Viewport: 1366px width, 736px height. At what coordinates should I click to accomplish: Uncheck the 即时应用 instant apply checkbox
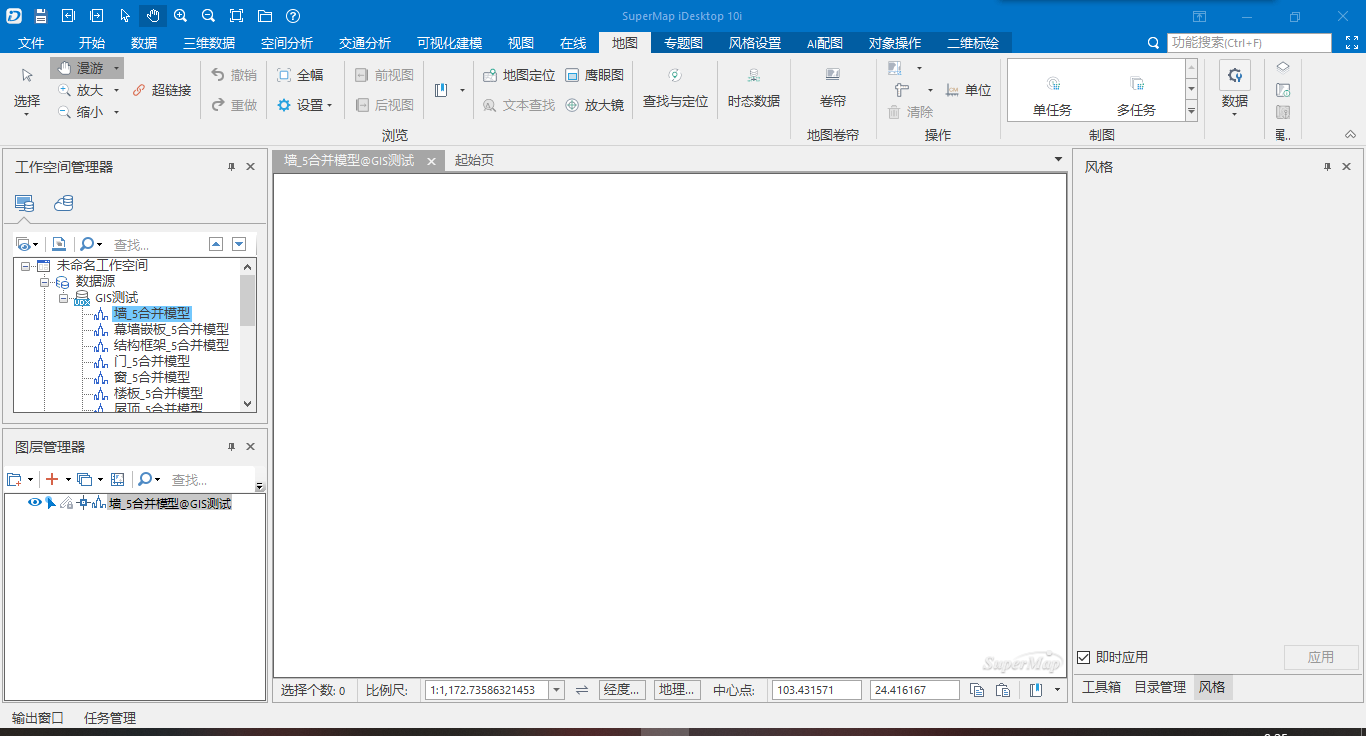pos(1083,657)
